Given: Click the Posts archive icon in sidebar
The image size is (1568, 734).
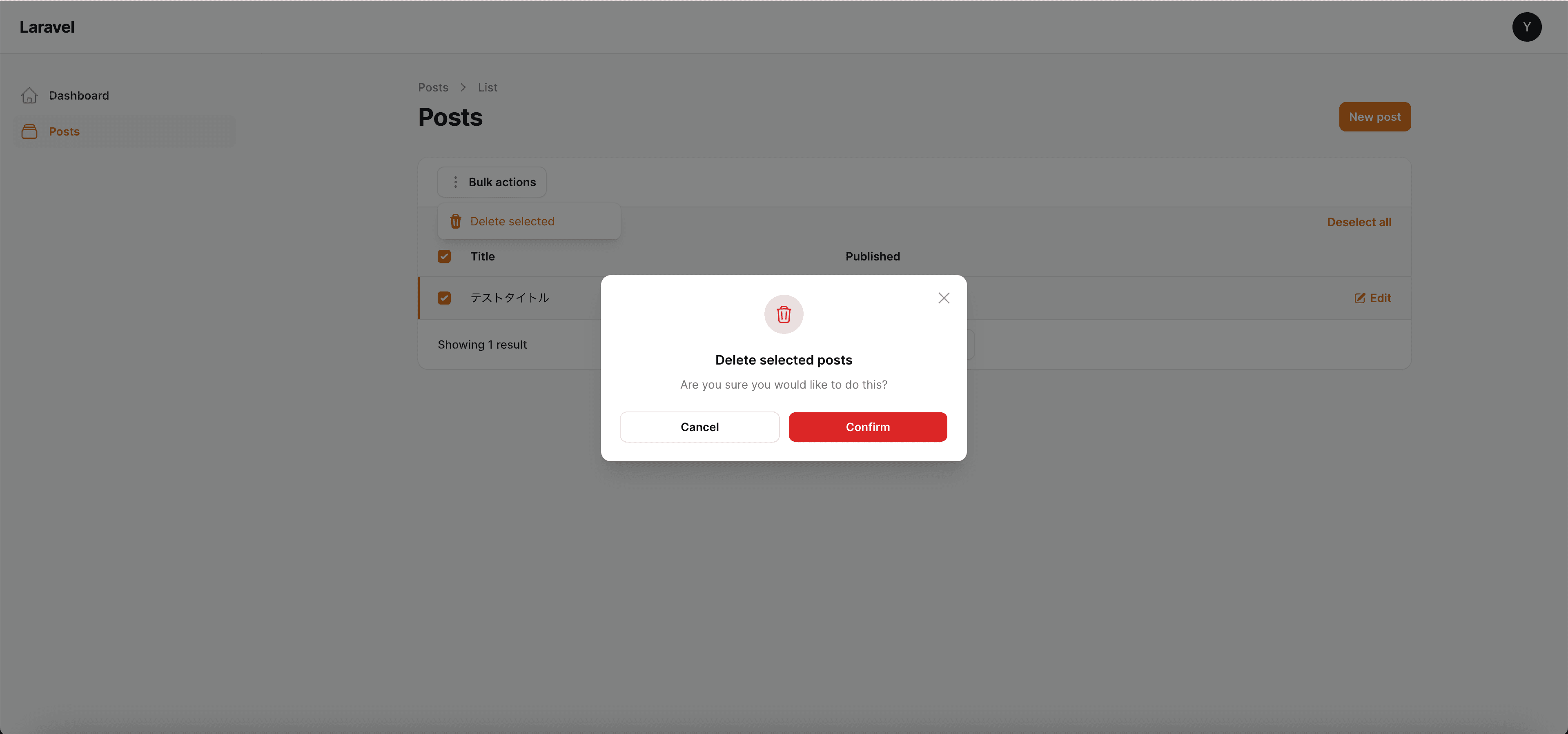Looking at the screenshot, I should pos(29,131).
